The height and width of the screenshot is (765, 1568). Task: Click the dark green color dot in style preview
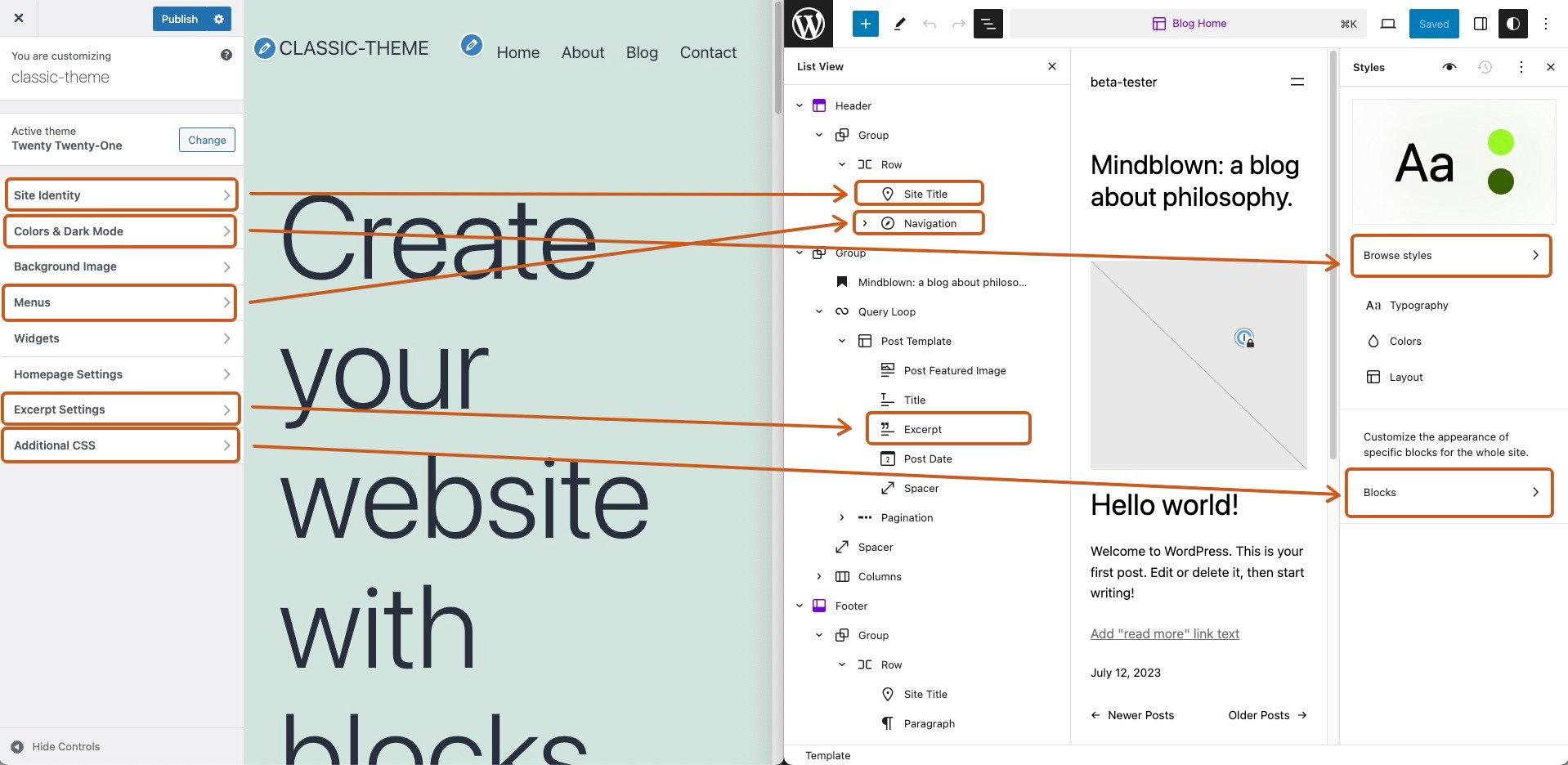tap(1500, 181)
